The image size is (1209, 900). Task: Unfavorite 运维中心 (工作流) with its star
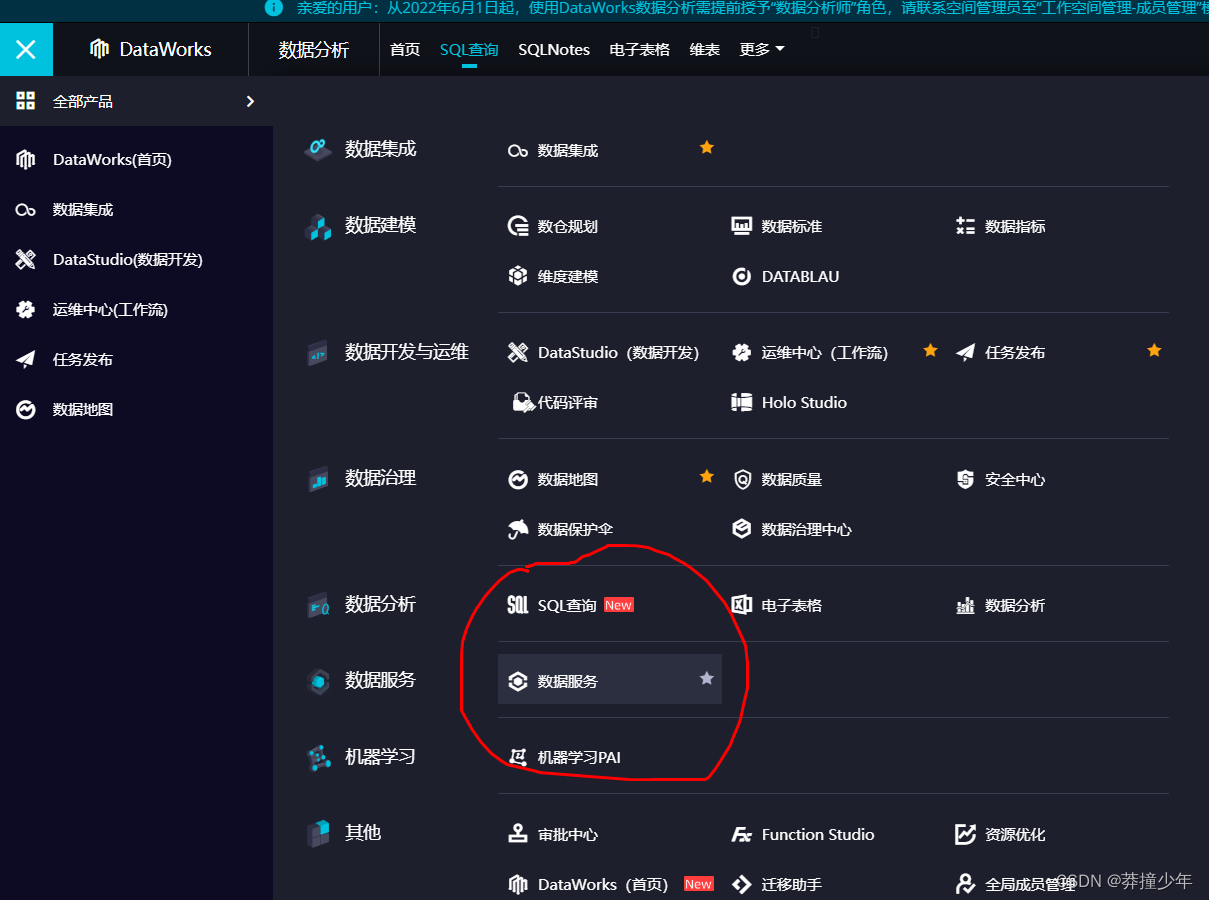(x=931, y=350)
